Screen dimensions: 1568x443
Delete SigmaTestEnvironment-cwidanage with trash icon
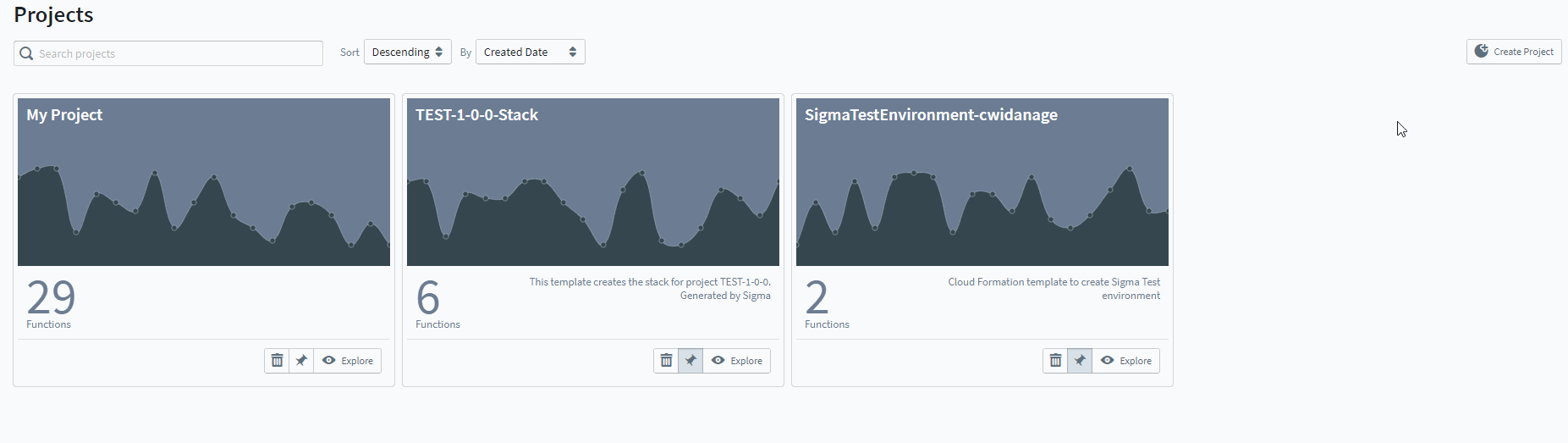click(1055, 361)
